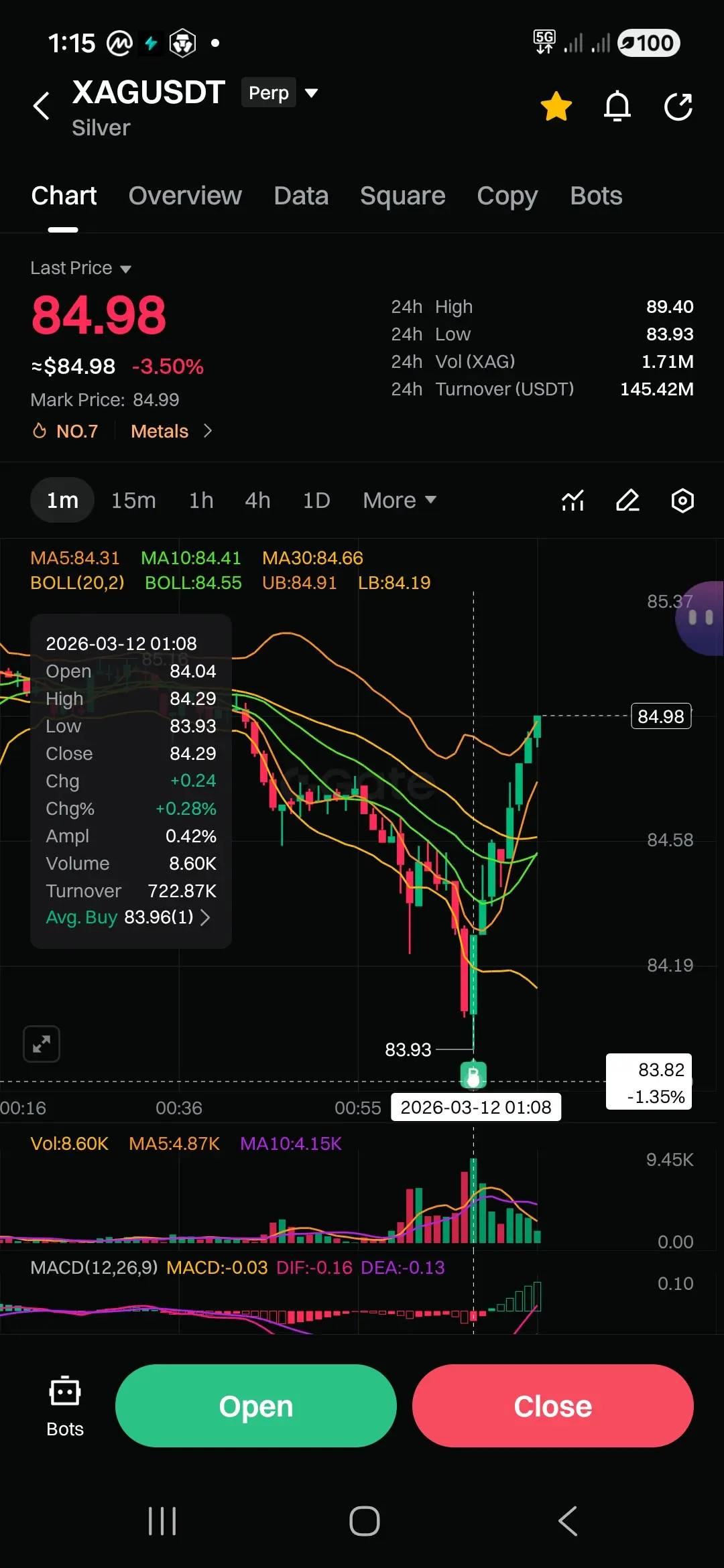Tap the DEA:-0.13 MACD value

403,1267
